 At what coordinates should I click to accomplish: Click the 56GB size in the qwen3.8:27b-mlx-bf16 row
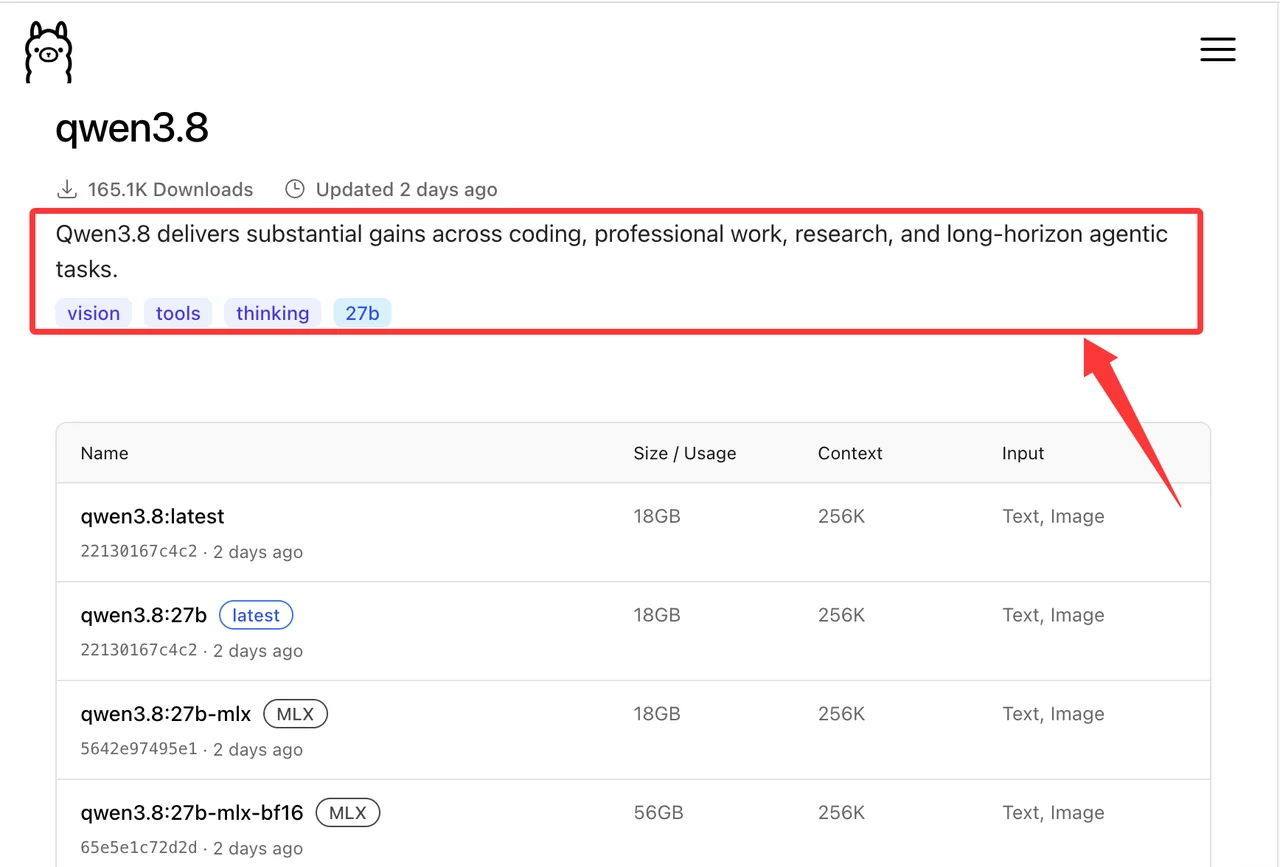659,813
